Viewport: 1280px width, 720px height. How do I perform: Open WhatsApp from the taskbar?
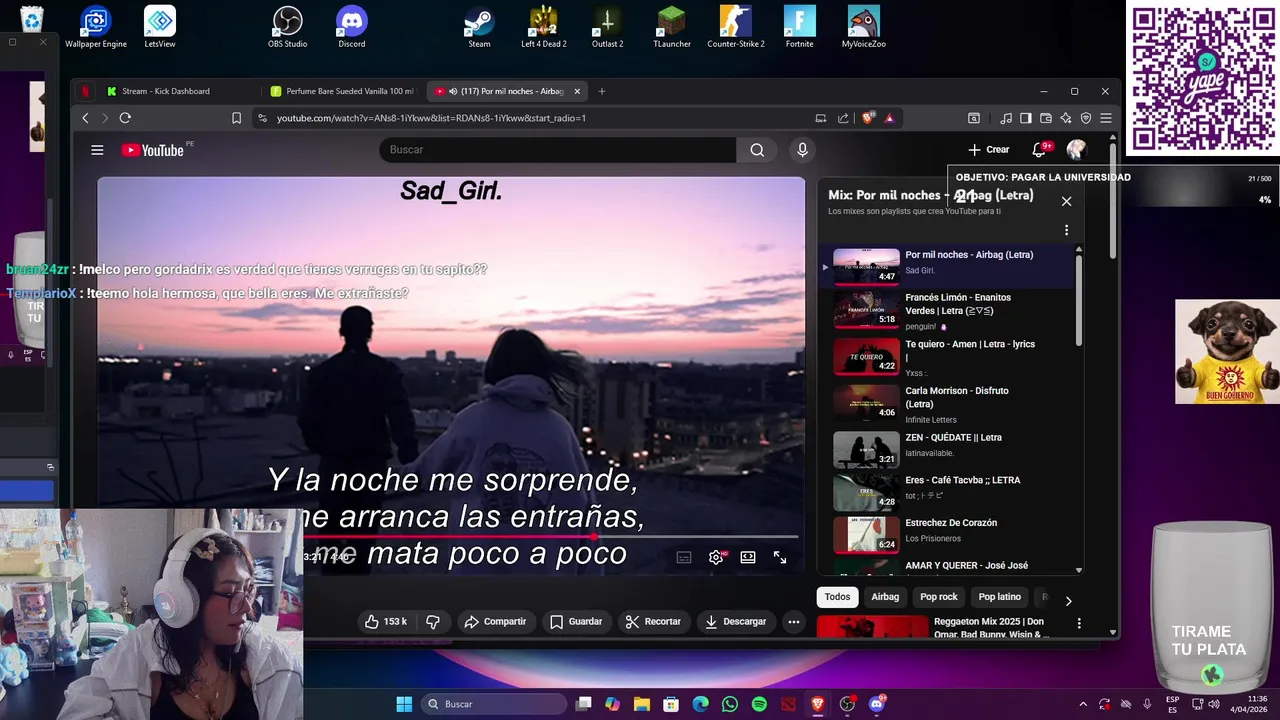(730, 704)
